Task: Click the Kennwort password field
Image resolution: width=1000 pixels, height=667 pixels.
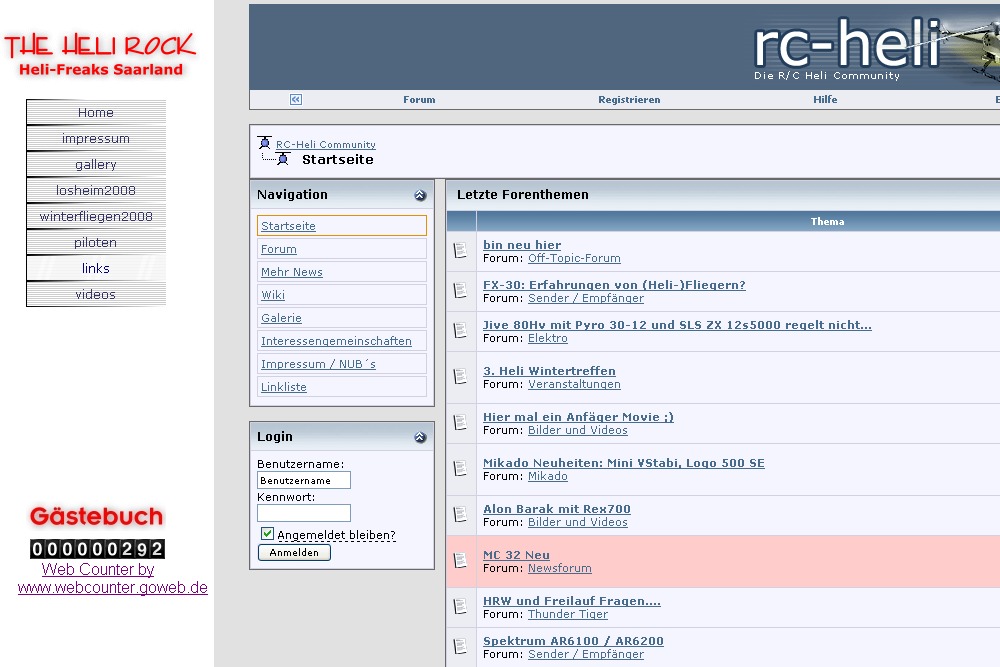Action: pyautogui.click(x=304, y=513)
